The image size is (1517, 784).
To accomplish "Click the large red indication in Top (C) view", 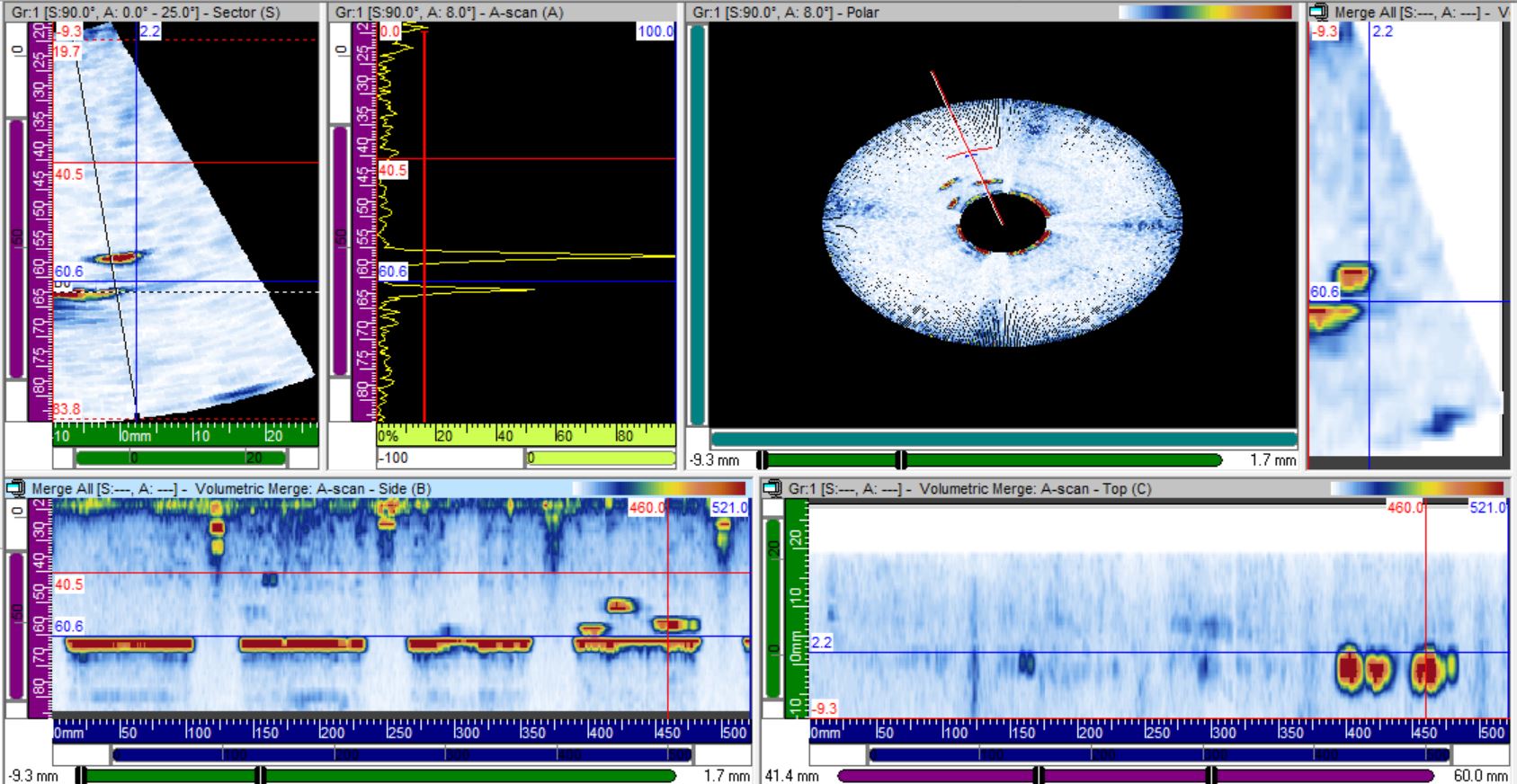I will (x=1348, y=670).
